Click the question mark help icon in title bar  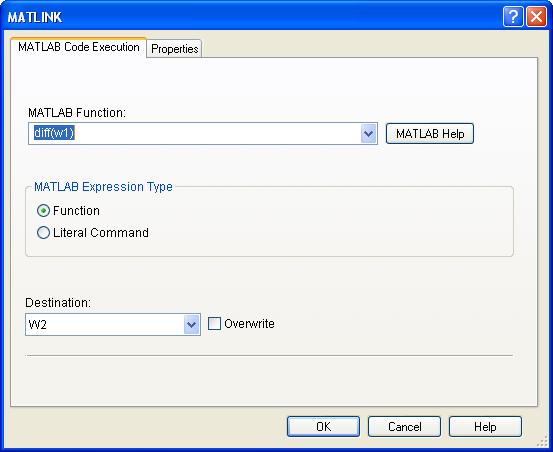[x=513, y=17]
